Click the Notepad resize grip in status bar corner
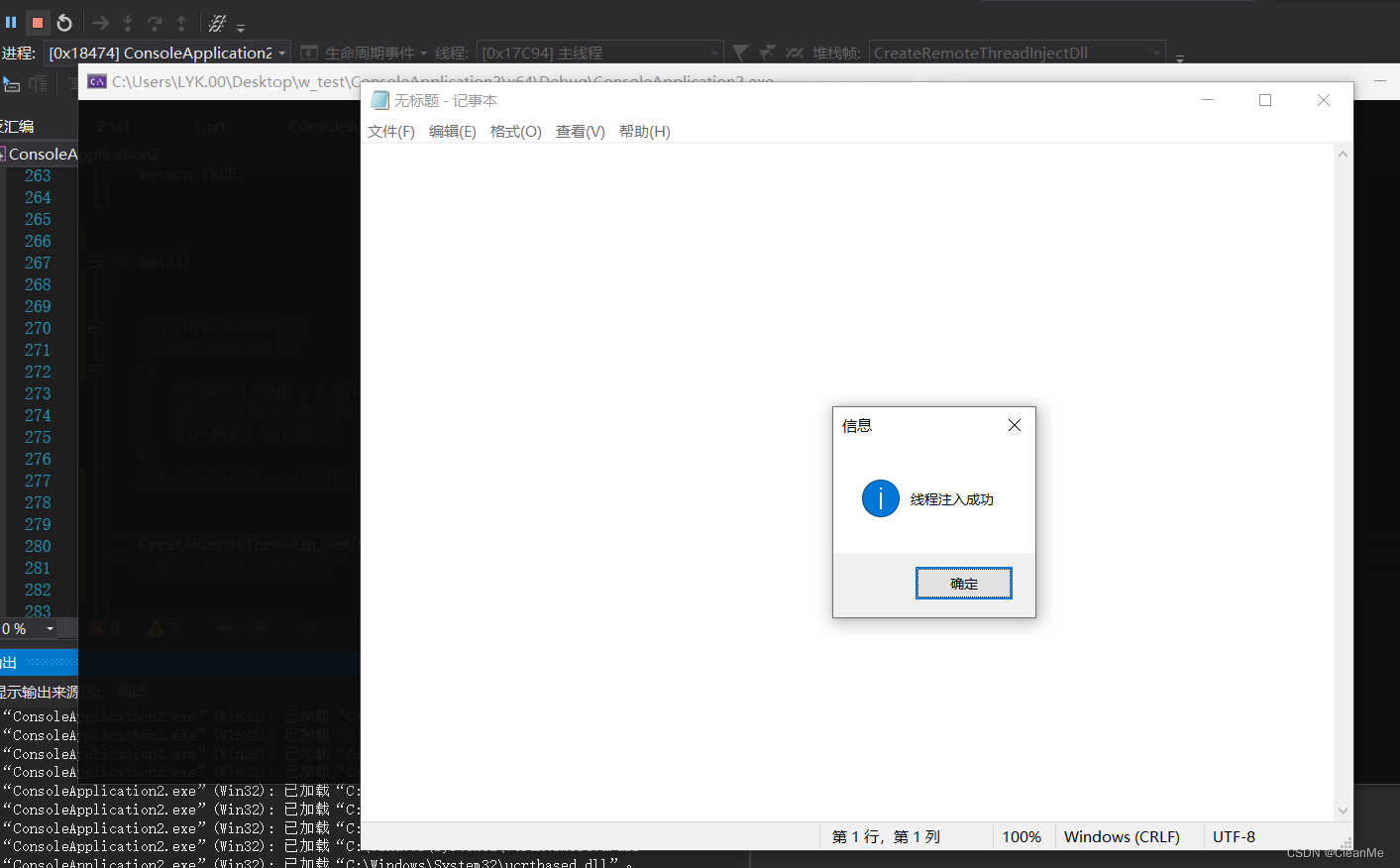This screenshot has height=868, width=1400. (x=1346, y=842)
